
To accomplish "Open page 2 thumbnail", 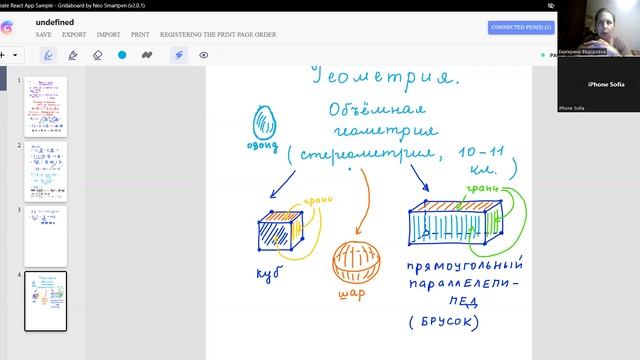I will (46, 171).
